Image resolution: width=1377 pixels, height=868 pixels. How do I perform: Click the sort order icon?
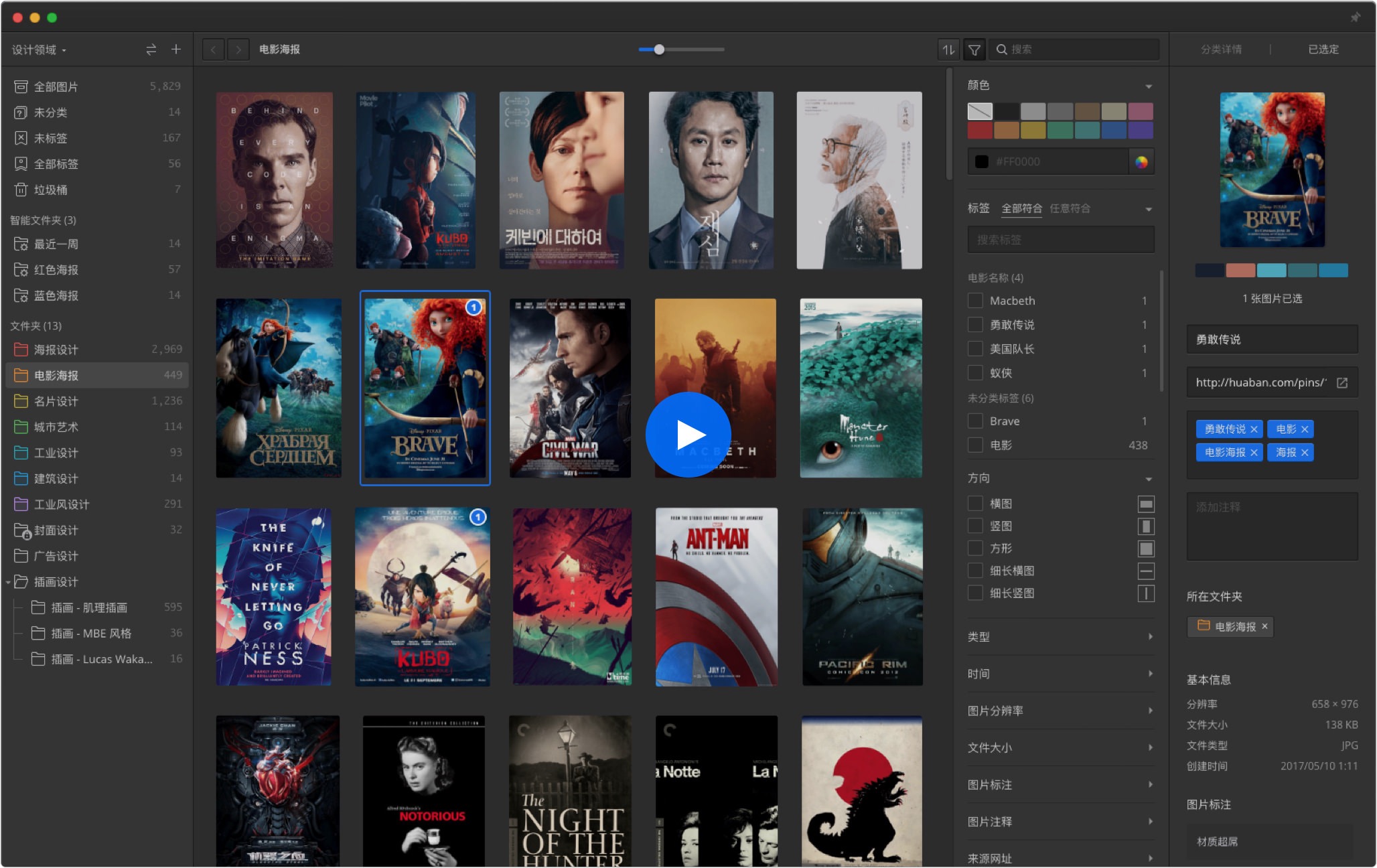point(948,50)
